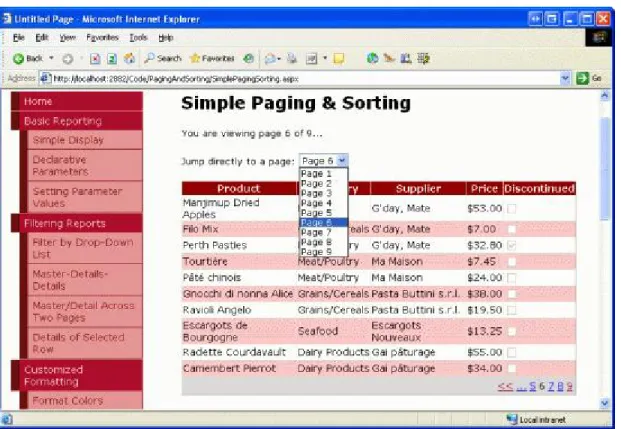621x429 pixels.
Task: Select Page 1 in the dropdown list
Action: click(x=323, y=174)
